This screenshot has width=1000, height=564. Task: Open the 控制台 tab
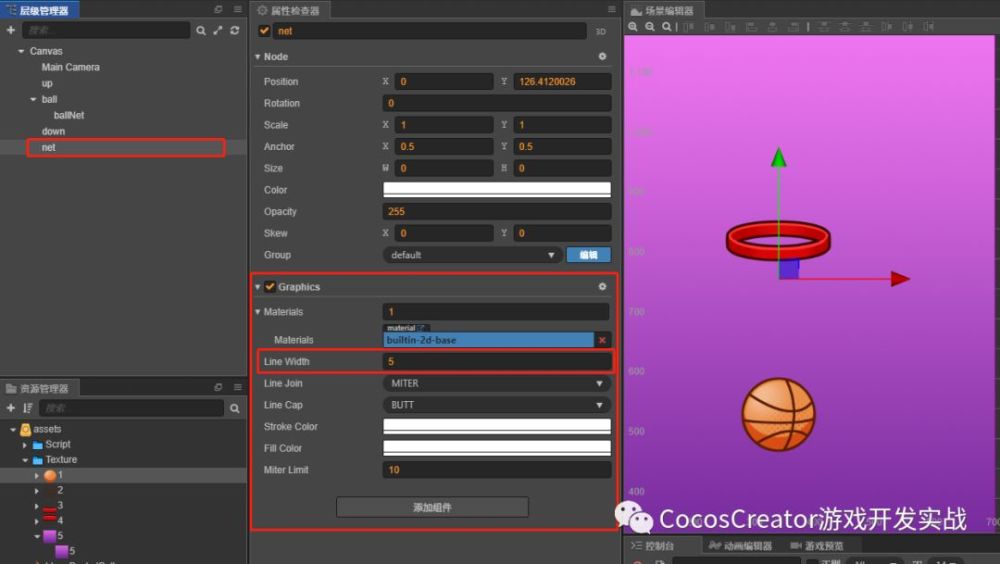(x=652, y=545)
